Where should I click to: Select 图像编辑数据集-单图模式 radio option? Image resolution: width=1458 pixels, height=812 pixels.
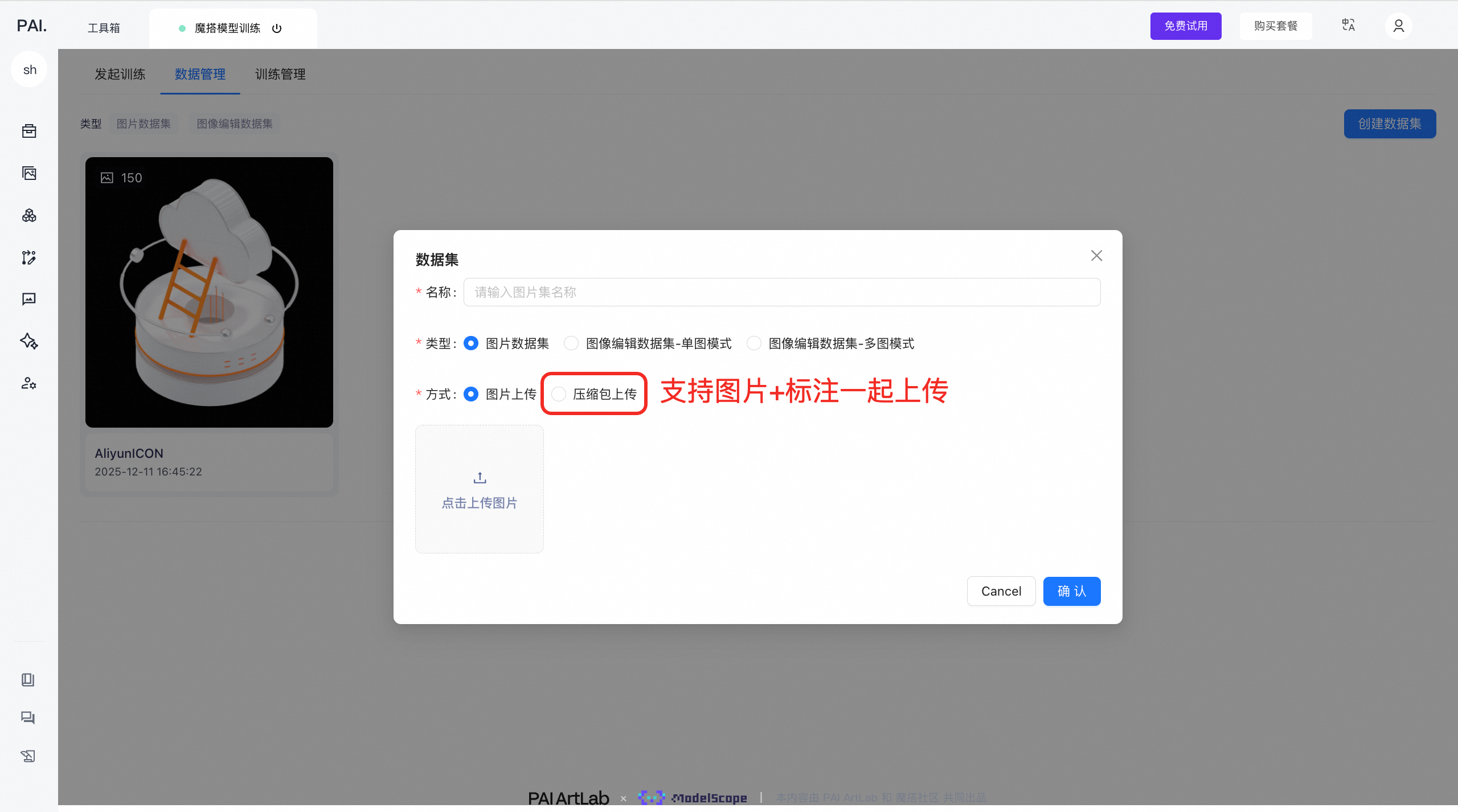pos(571,343)
